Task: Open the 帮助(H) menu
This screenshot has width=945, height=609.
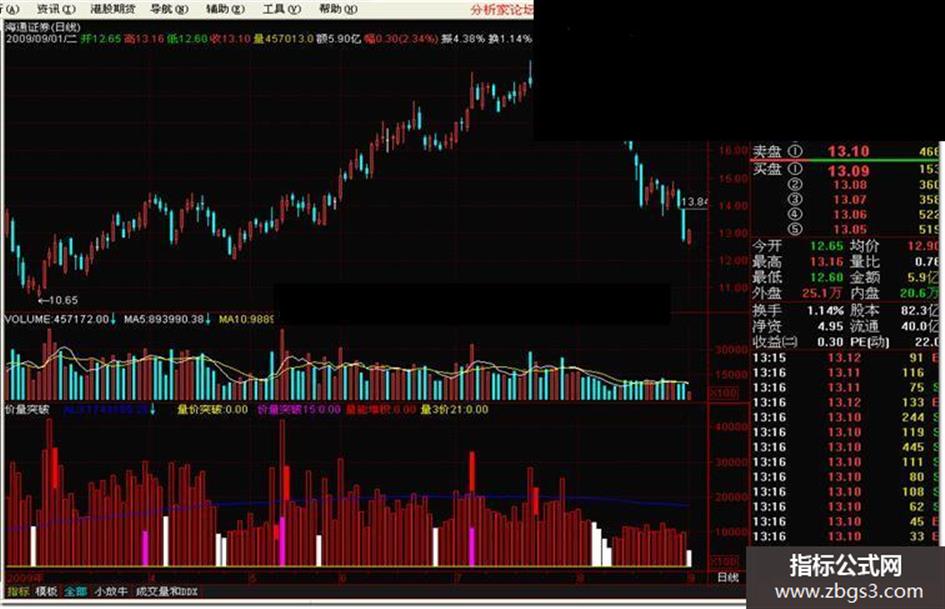Action: click(338, 9)
